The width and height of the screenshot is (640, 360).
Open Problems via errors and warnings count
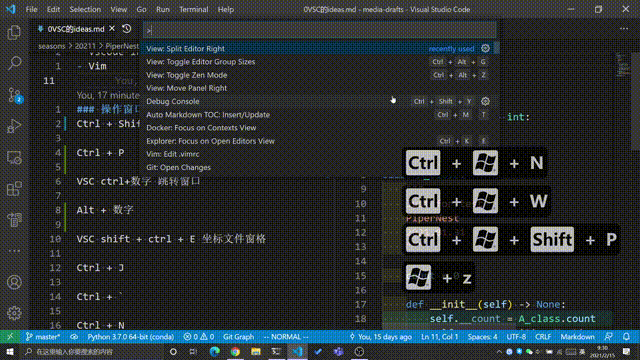point(199,337)
